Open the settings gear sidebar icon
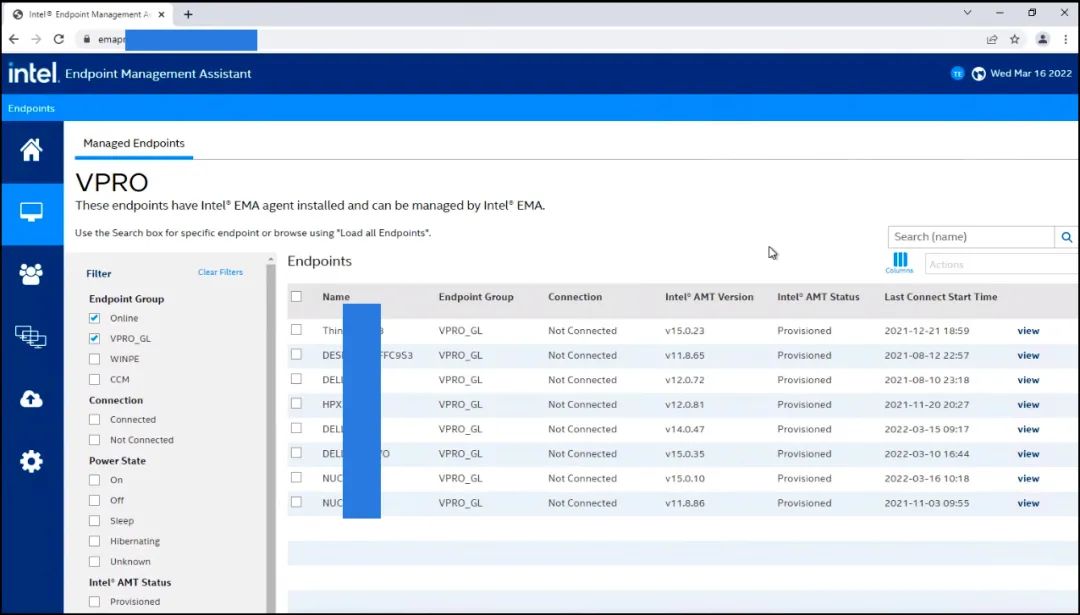 coord(31,461)
